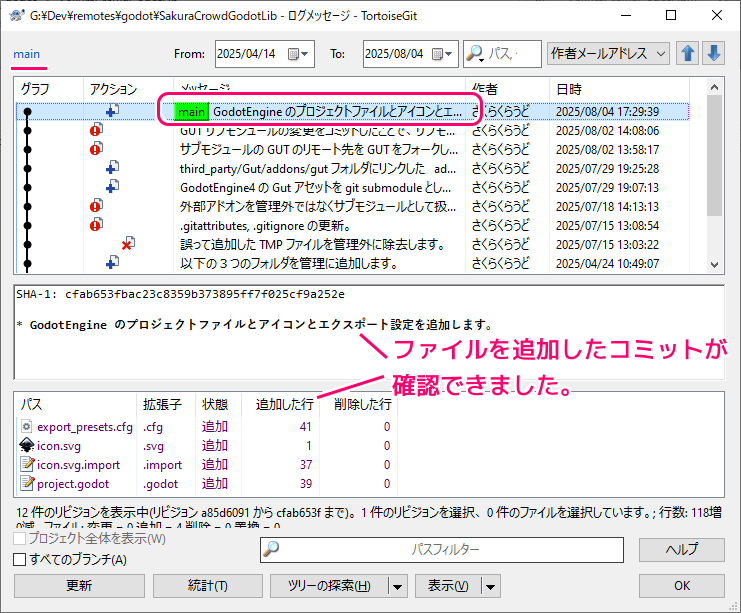Click the modified icon on 2025/08/02 14:08 commit

coord(96,130)
